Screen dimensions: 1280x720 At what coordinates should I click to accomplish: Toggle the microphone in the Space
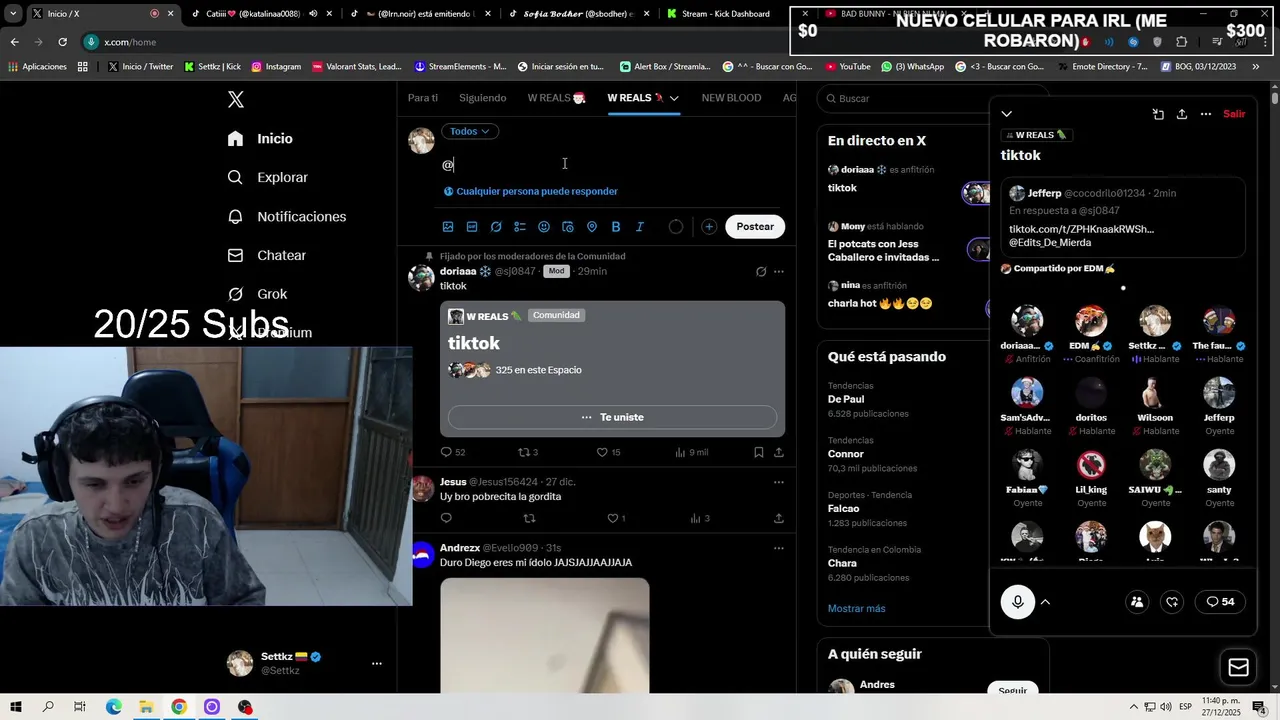1018,602
